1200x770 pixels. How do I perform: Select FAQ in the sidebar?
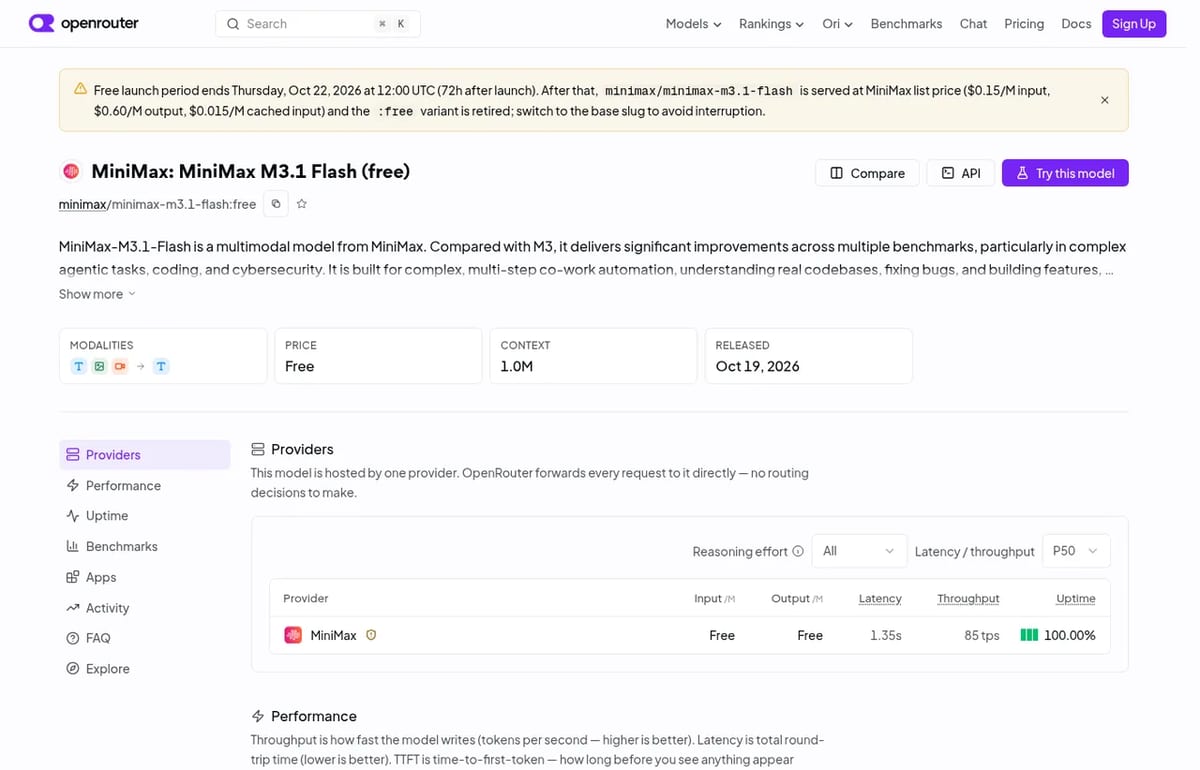tap(144, 638)
